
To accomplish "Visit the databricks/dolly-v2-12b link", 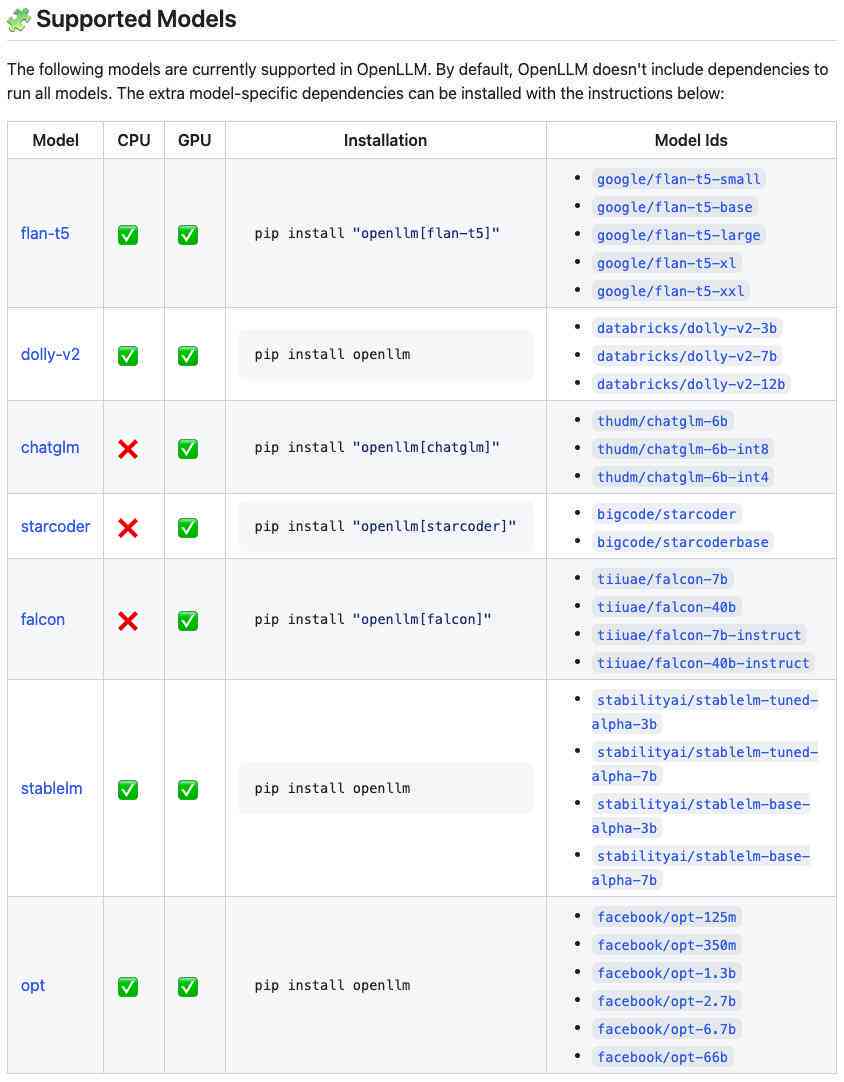I will pyautogui.click(x=691, y=384).
